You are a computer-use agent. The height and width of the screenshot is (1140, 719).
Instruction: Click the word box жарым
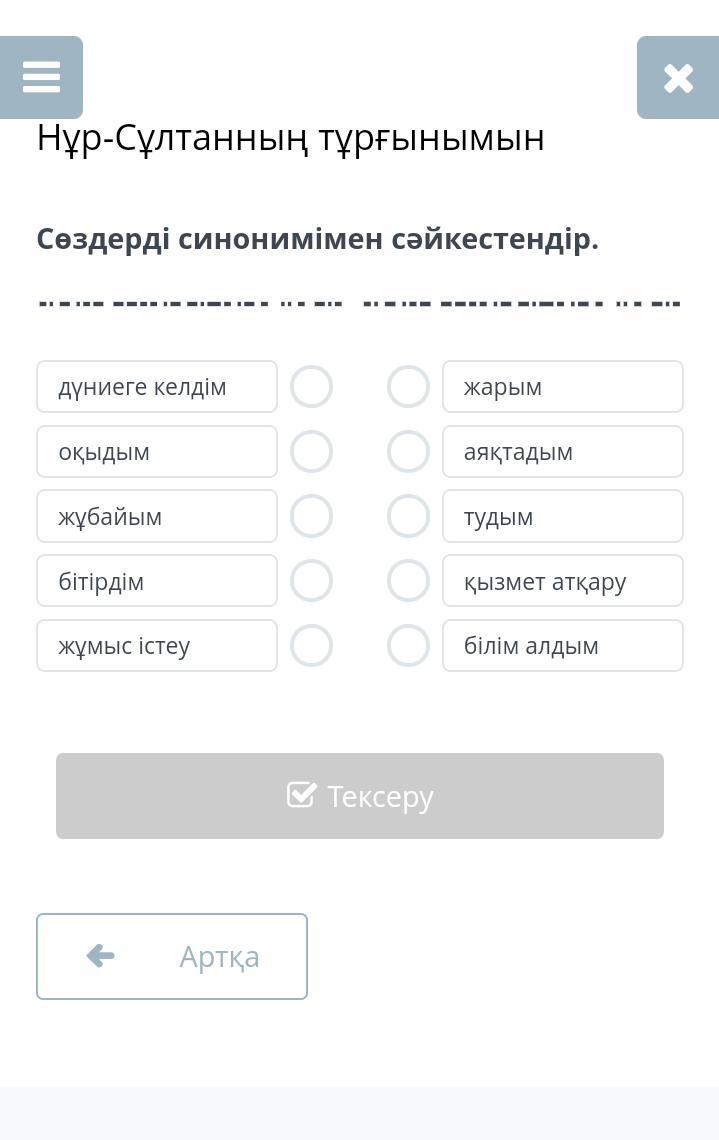point(562,387)
